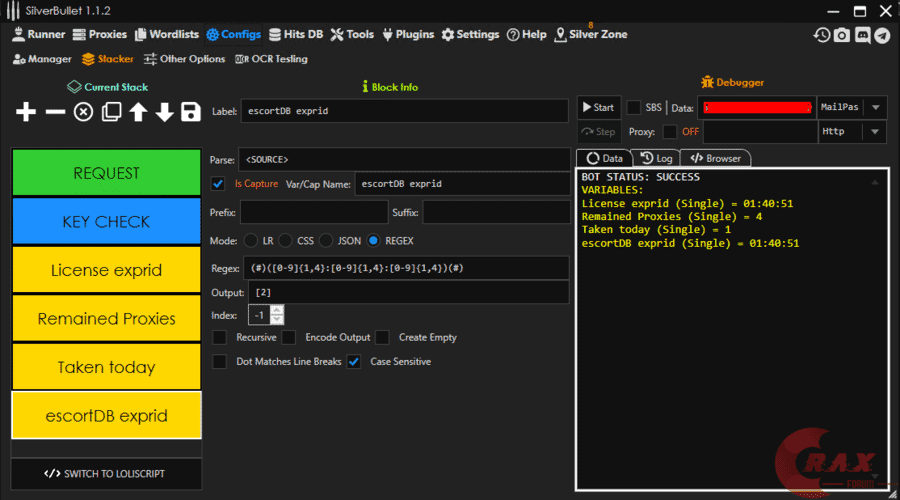Click the camera screenshot icon
This screenshot has height=500, width=900.
pyautogui.click(x=842, y=35)
